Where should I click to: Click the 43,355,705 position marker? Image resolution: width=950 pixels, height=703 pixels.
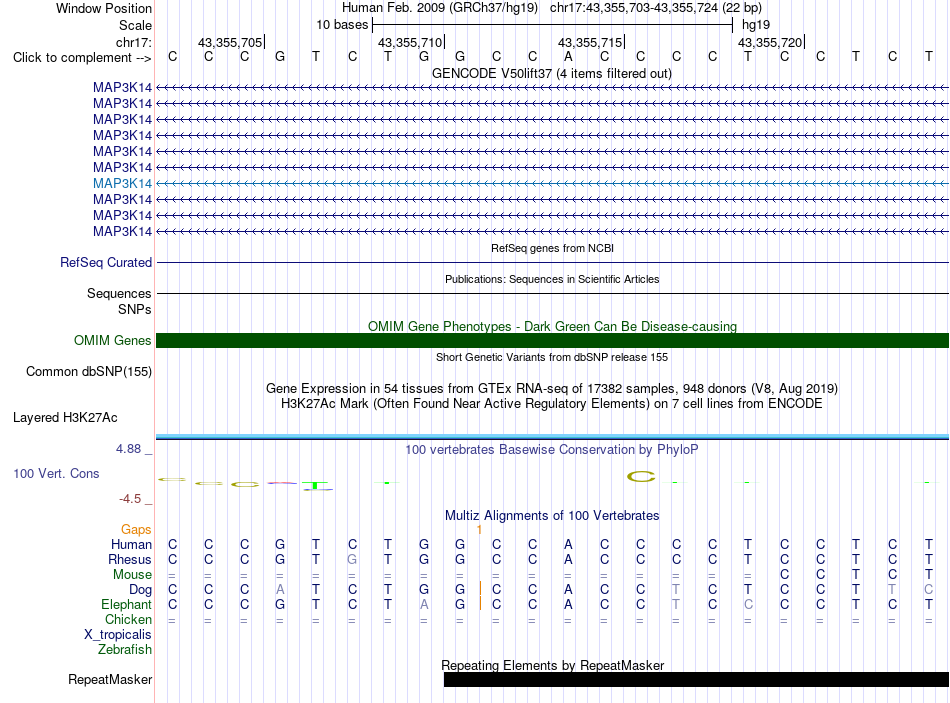[x=230, y=42]
